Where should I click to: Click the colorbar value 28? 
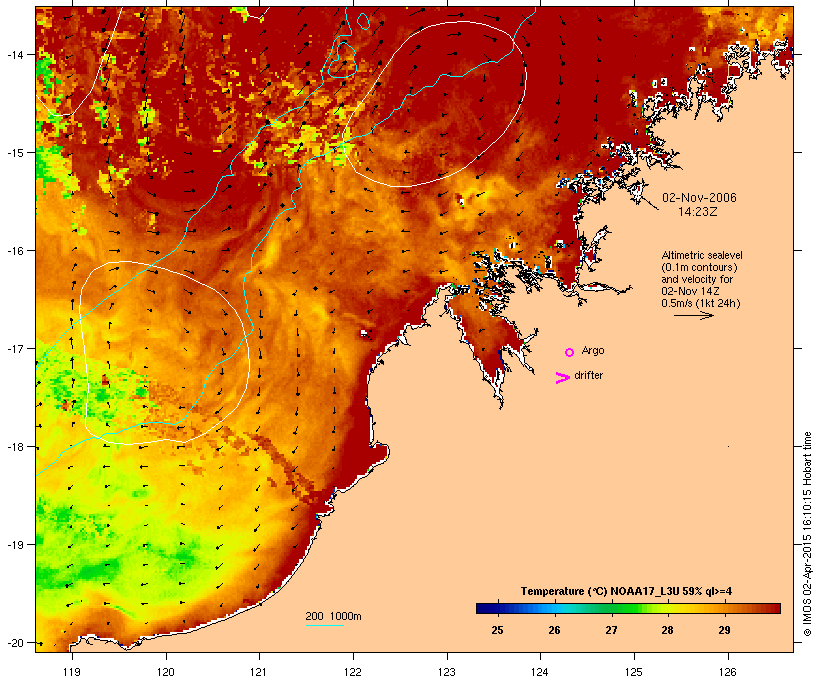[x=667, y=630]
